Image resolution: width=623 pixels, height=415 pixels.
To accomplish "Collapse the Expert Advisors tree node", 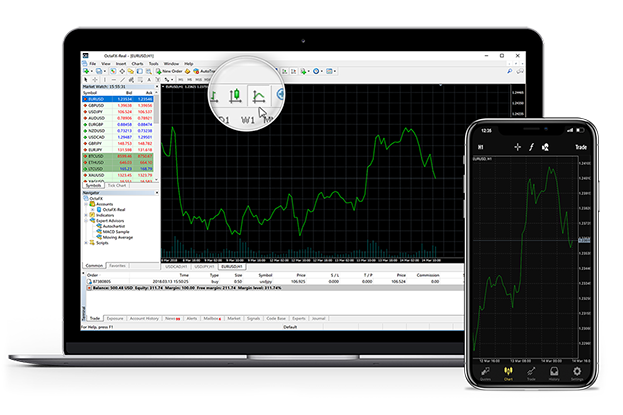I will (x=86, y=220).
